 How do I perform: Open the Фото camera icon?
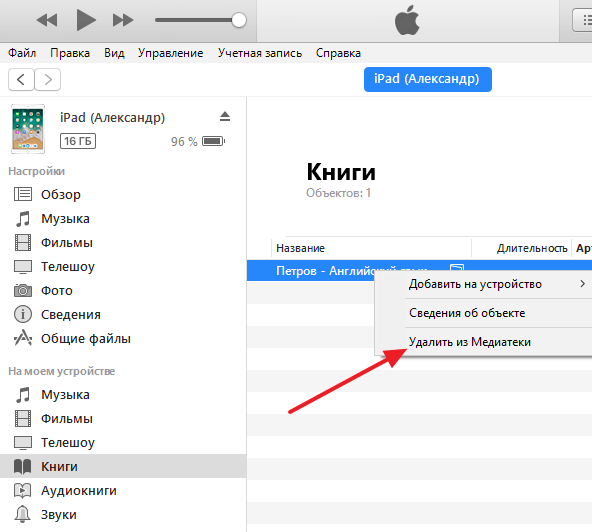click(23, 290)
